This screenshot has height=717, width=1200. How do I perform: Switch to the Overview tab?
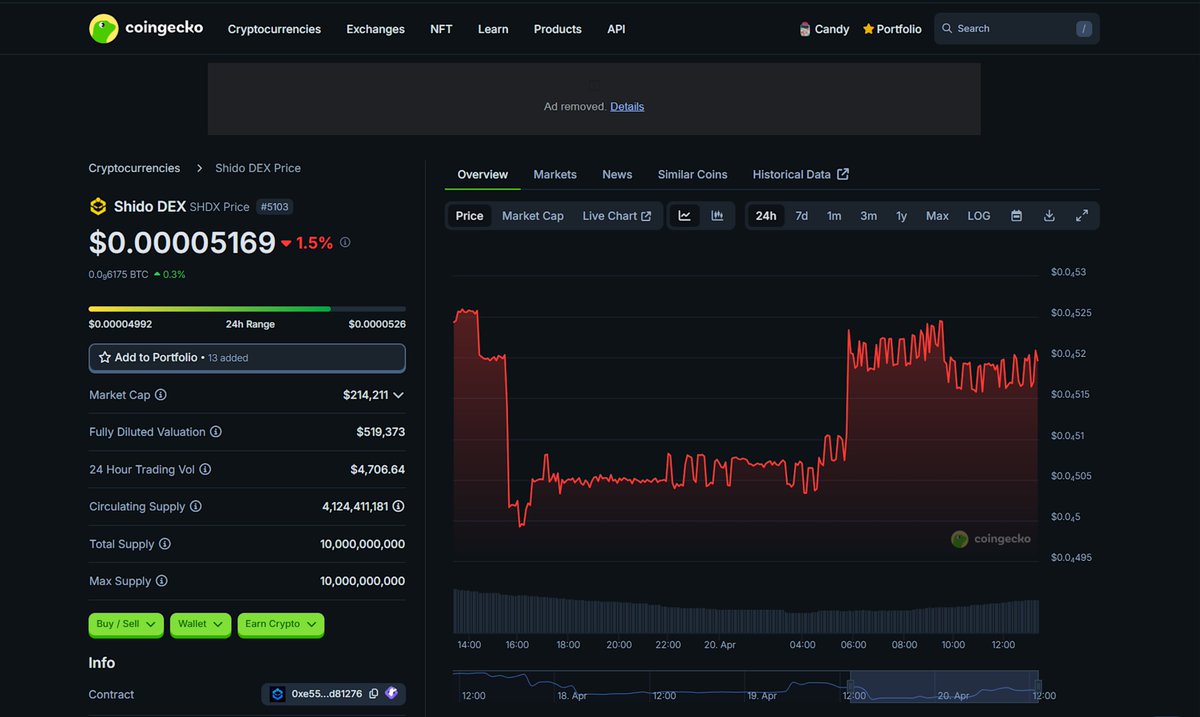click(x=483, y=174)
